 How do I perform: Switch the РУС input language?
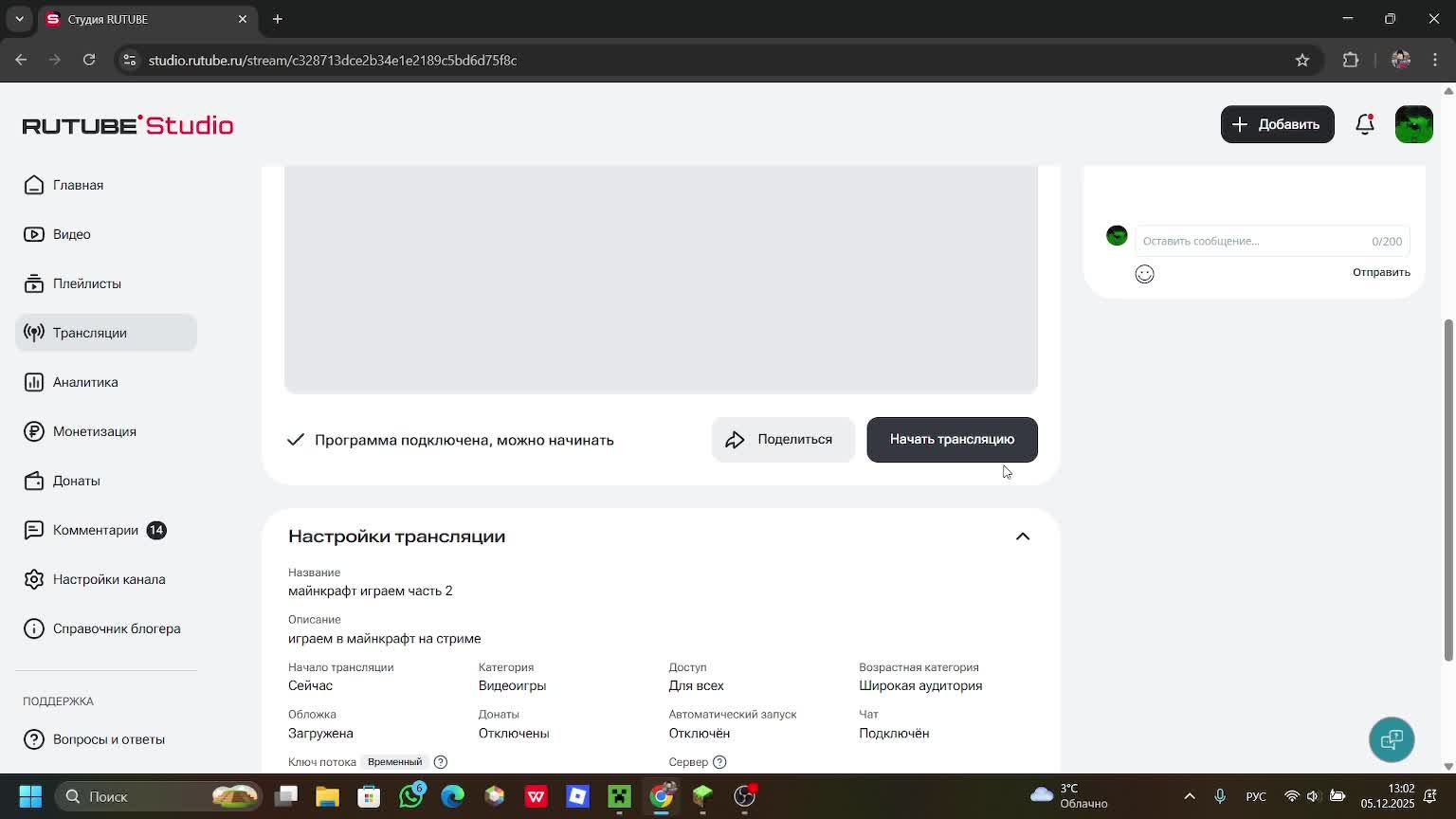(x=1256, y=796)
